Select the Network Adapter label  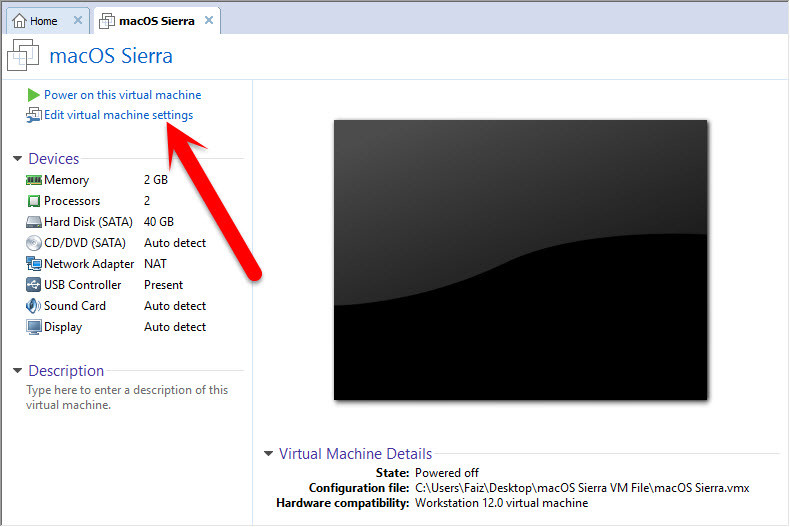point(89,264)
